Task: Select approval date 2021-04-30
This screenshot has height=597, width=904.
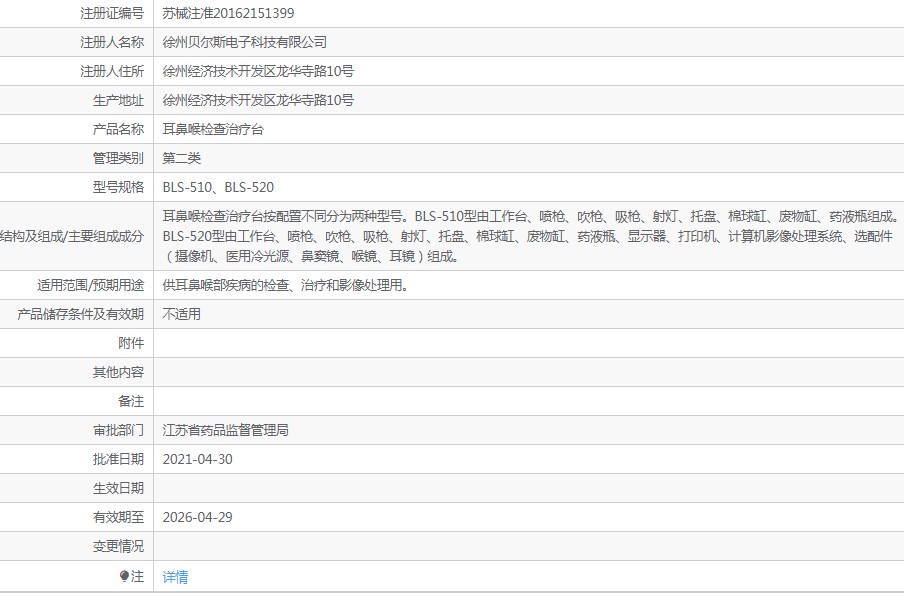Action: tap(198, 459)
